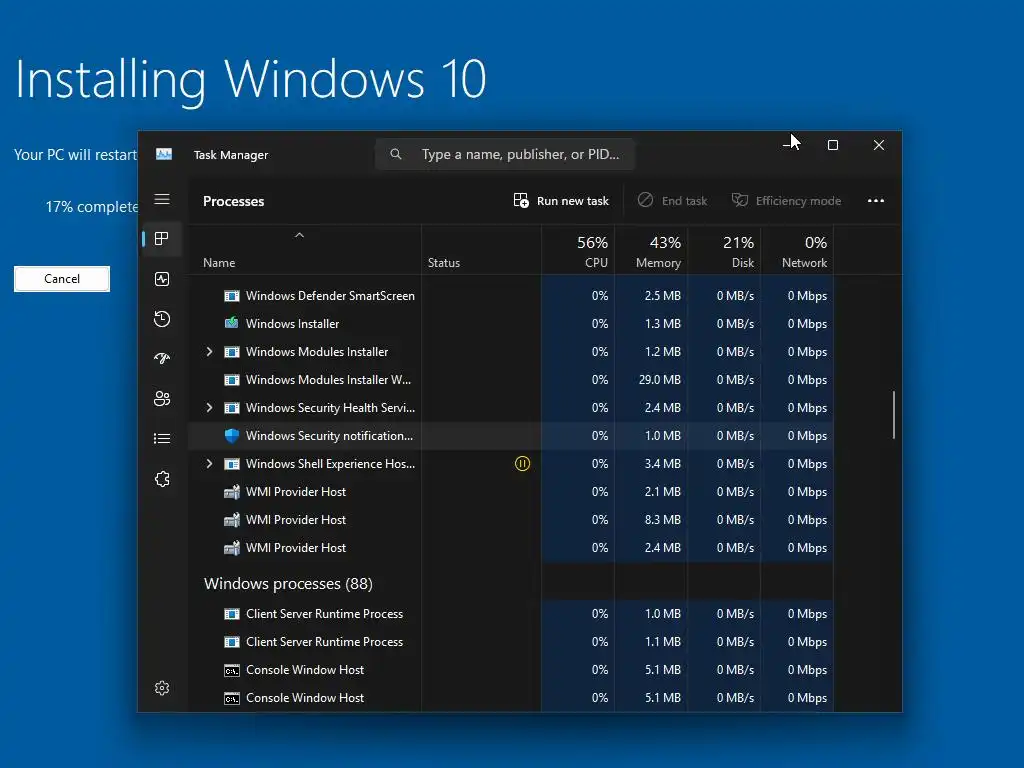
Task: Click the Efficiency mode button
Action: pyautogui.click(x=786, y=200)
